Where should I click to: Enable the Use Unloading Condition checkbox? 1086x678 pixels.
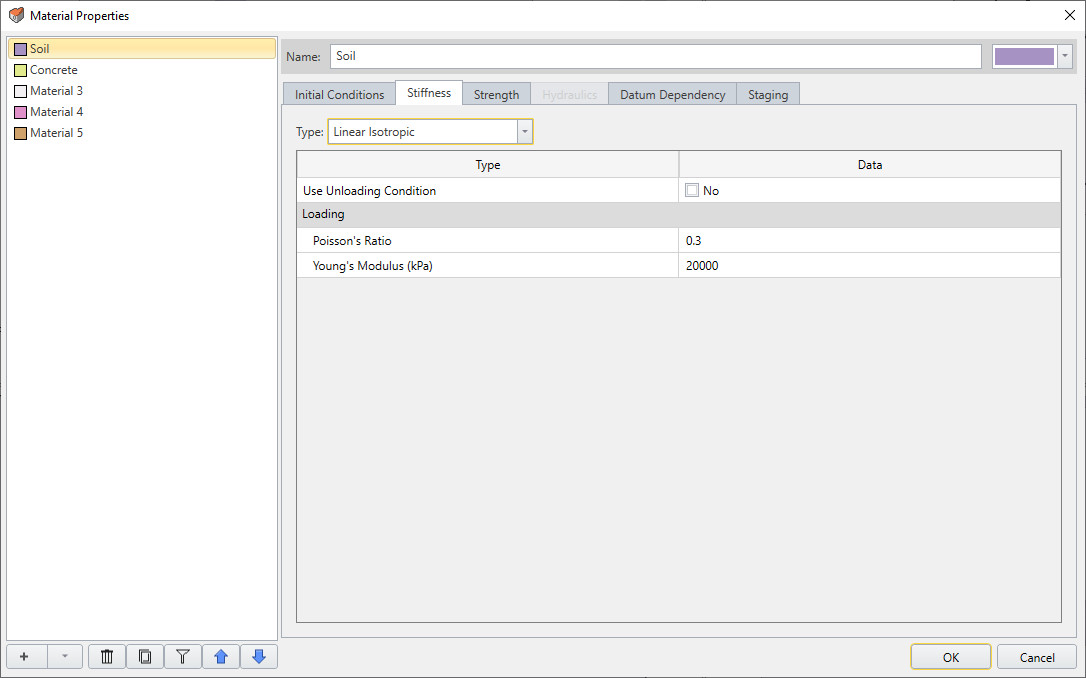[x=692, y=190]
